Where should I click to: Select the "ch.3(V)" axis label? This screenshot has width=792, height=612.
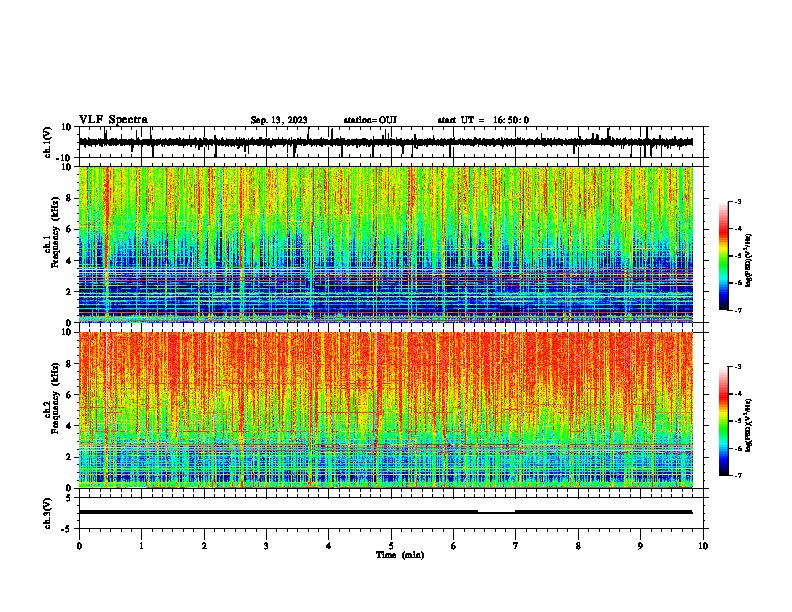pos(47,513)
